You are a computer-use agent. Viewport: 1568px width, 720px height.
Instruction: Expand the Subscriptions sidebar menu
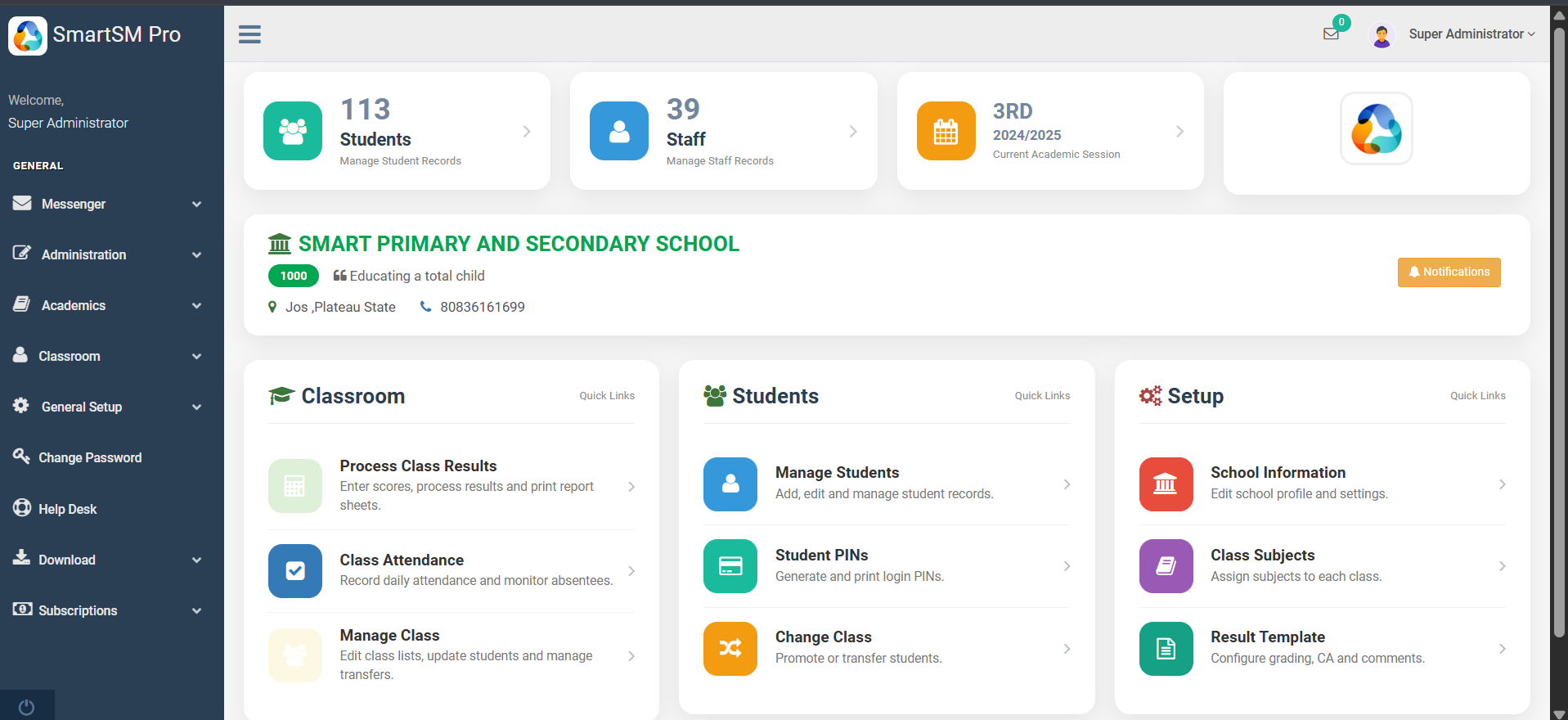[x=112, y=610]
